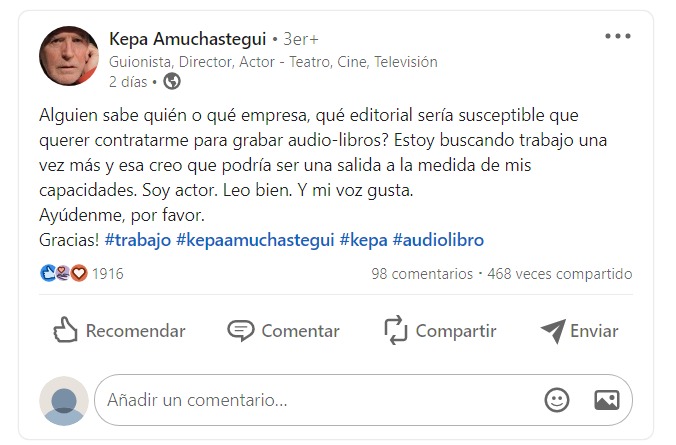Screen dimensions: 676x445
Task: View the 468 veces compartido list
Action: tap(560, 274)
